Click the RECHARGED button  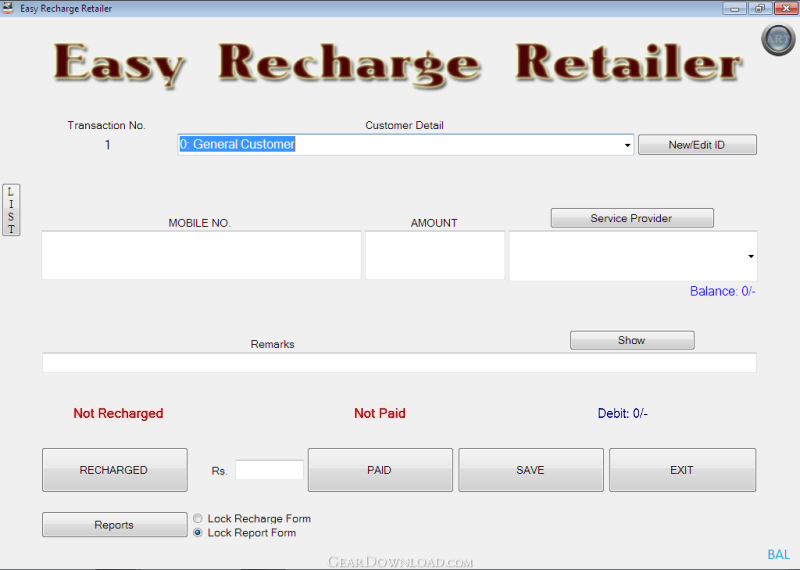click(115, 470)
